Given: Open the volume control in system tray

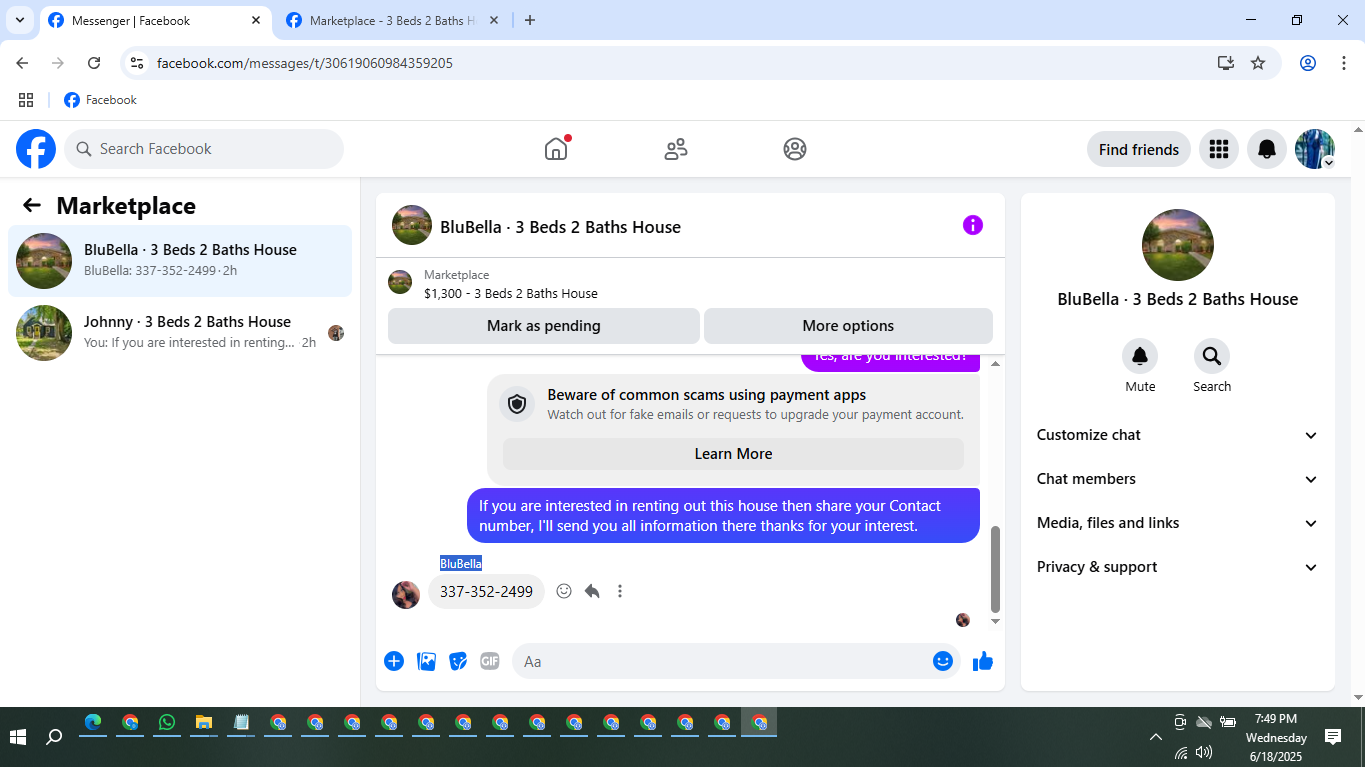Looking at the screenshot, I should pyautogui.click(x=1204, y=752).
